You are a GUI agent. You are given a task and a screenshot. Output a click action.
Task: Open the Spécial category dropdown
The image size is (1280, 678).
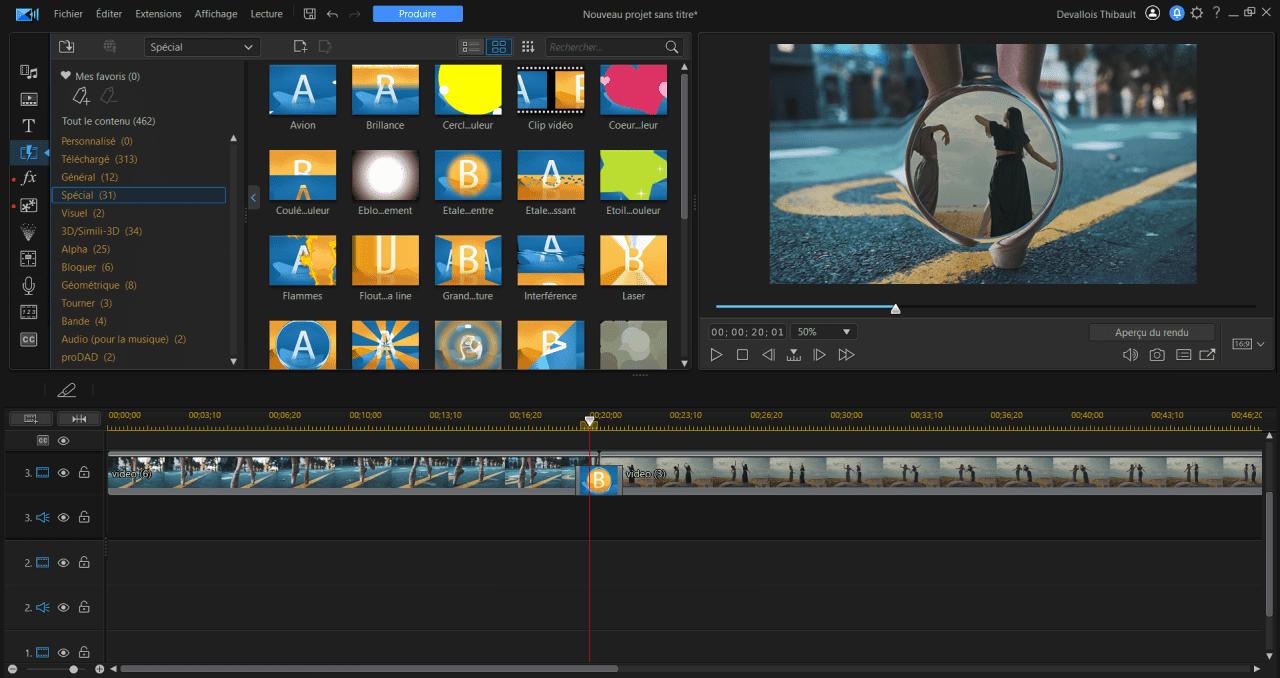(202, 47)
